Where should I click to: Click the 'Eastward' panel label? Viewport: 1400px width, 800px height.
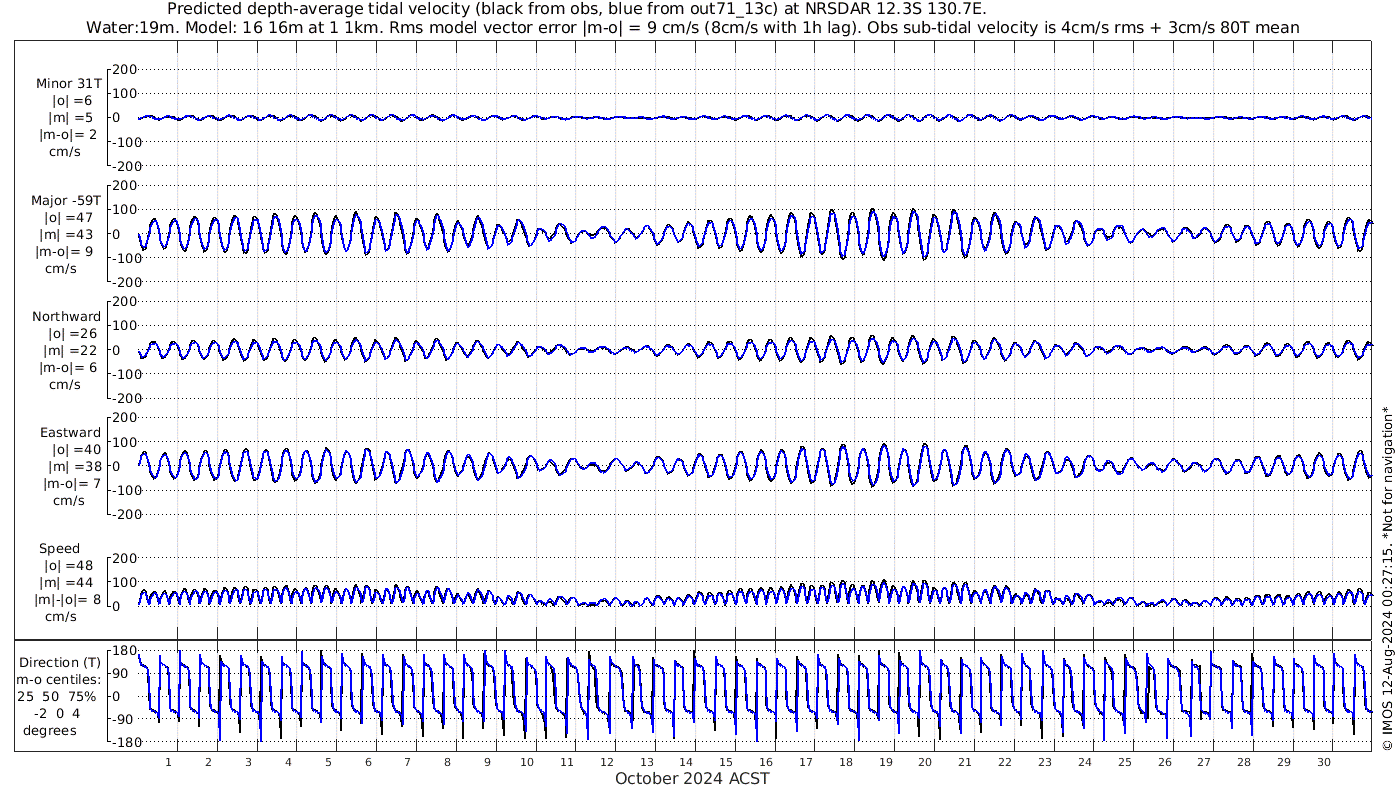click(70, 433)
